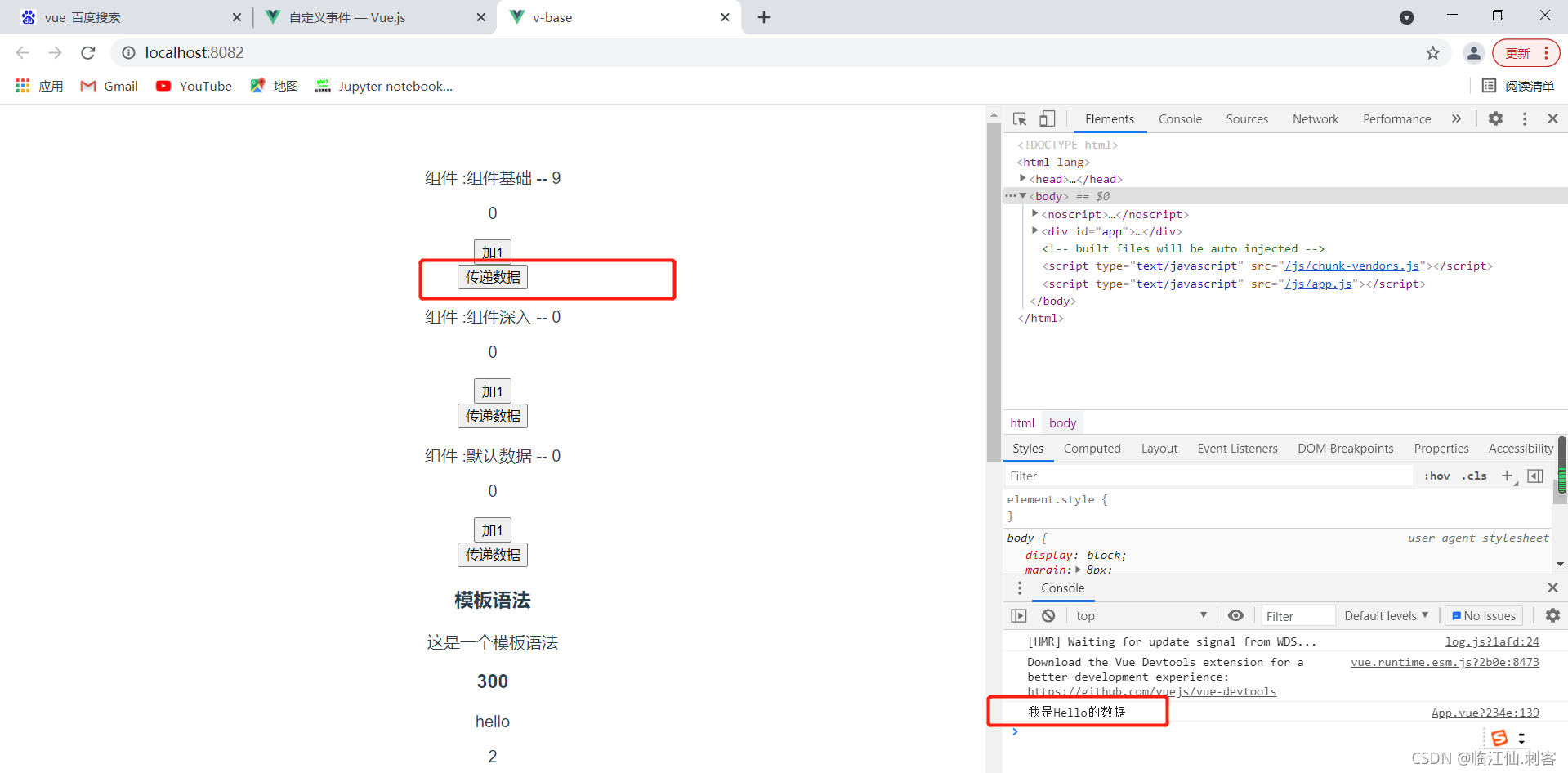Show the console sidebar icon
The image size is (1568, 773).
click(x=1018, y=616)
